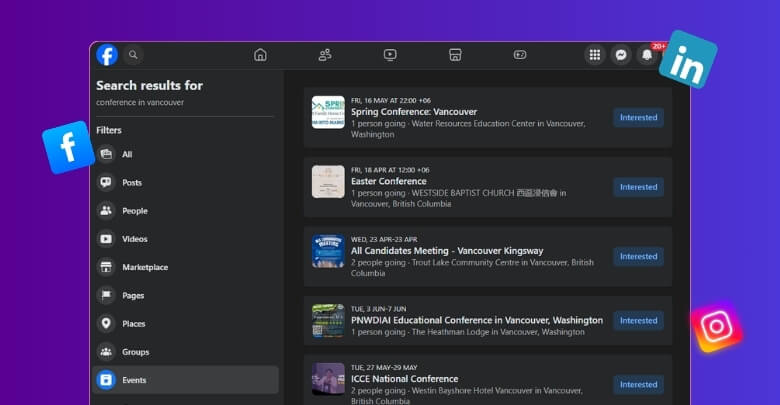Click the 'WED, 23 APR-23 APR' date
This screenshot has width=780, height=405.
[384, 239]
